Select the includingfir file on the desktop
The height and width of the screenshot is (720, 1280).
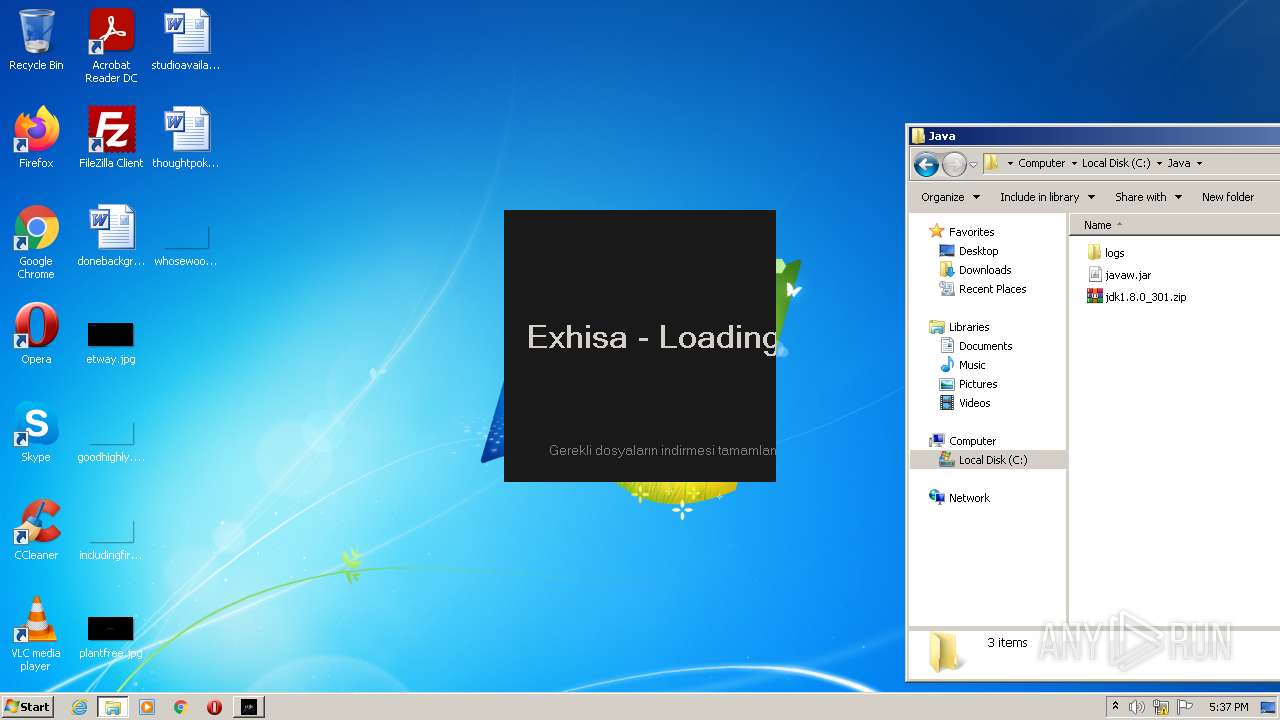[x=111, y=540]
